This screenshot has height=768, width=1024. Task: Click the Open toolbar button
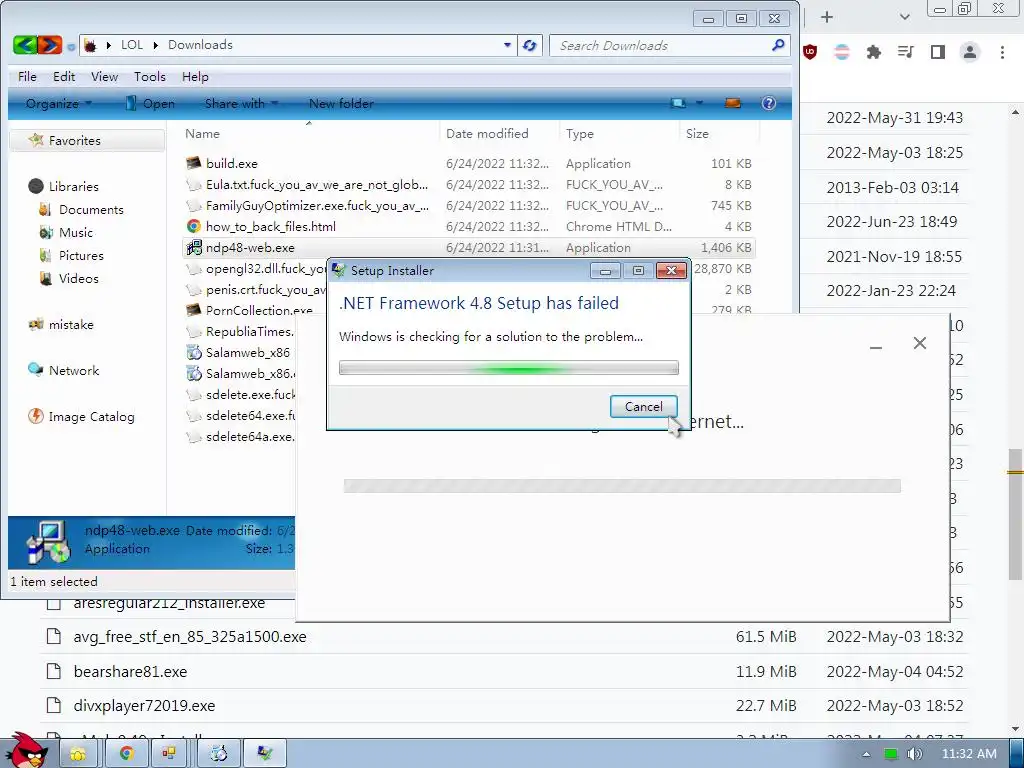(150, 103)
